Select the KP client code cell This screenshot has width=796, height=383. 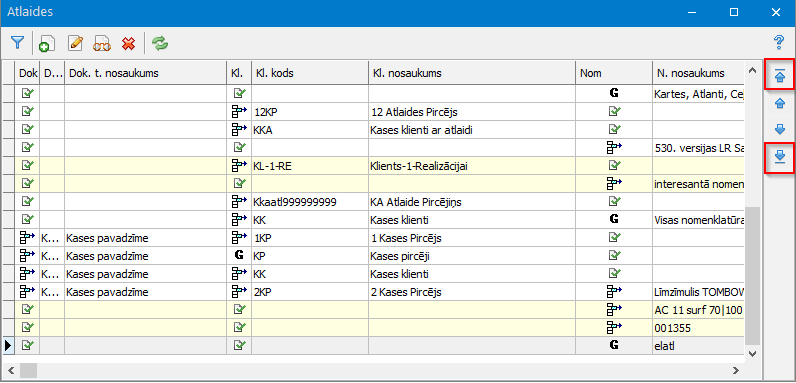tap(310, 256)
